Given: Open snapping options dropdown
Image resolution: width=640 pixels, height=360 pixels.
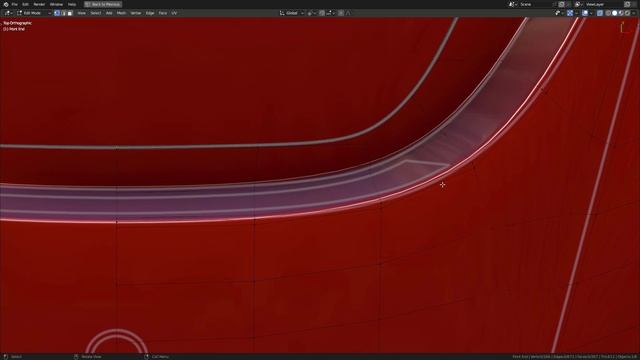Looking at the screenshot, I should [330, 13].
